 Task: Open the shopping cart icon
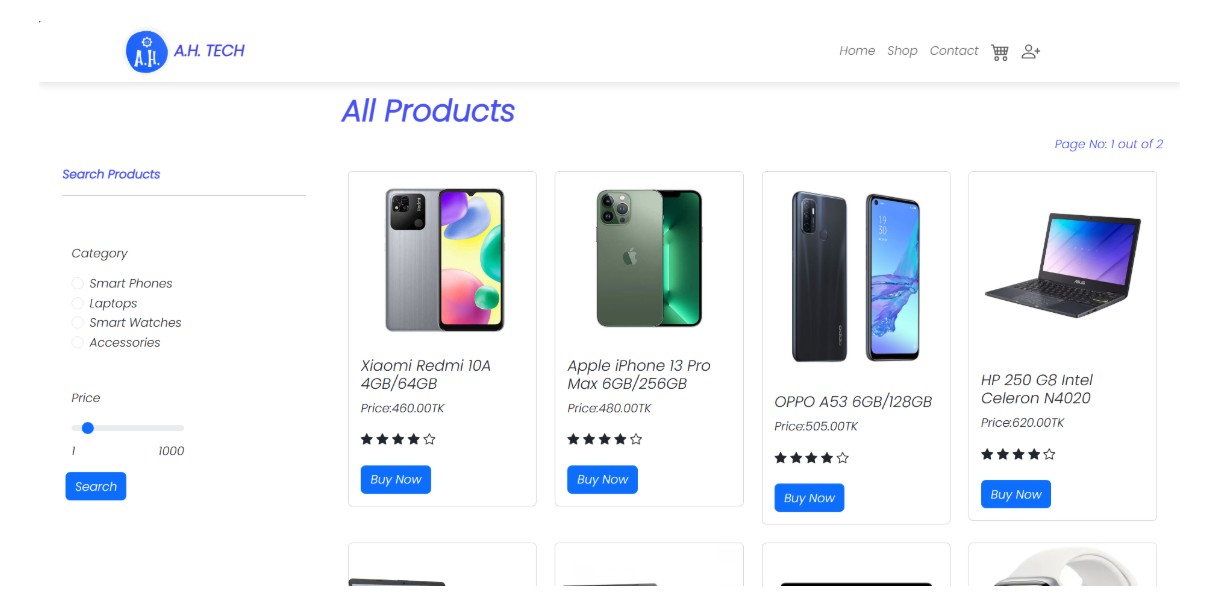(x=999, y=51)
